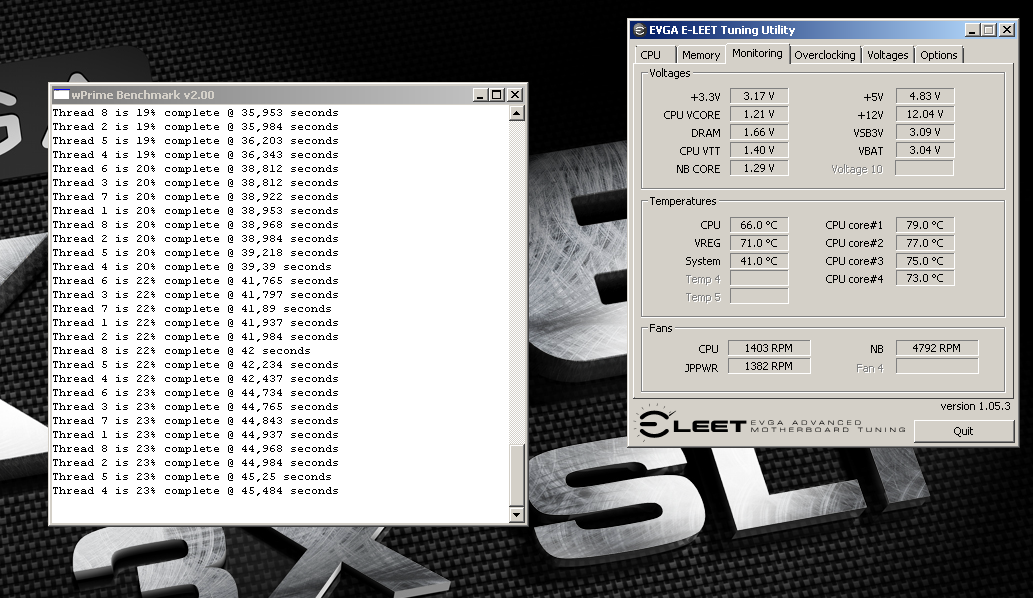Image resolution: width=1033 pixels, height=598 pixels.
Task: Click line 'Thread 3 is 23% complete @ 44,765'
Action: [195, 407]
